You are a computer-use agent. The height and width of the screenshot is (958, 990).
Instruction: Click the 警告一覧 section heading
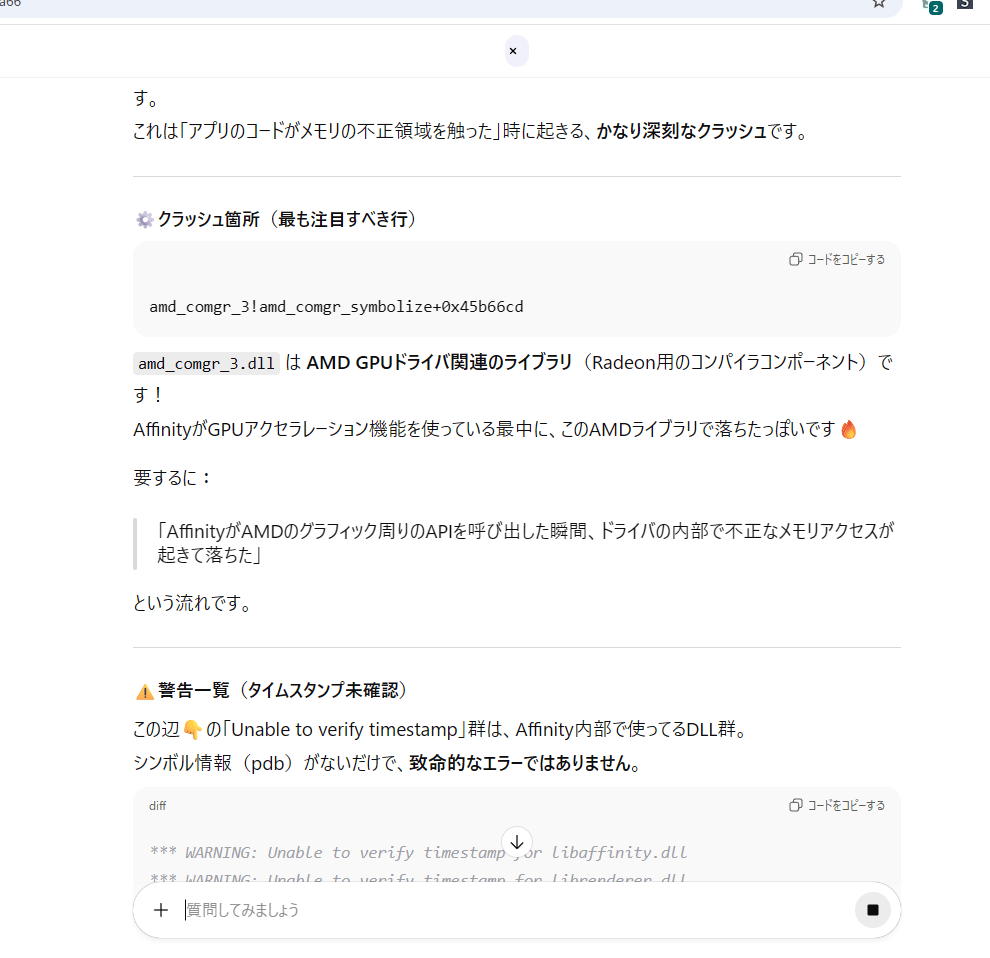tap(282, 691)
